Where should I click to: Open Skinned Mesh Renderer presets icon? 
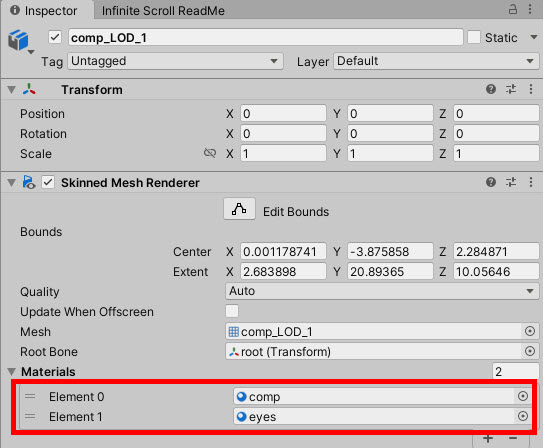pos(511,182)
